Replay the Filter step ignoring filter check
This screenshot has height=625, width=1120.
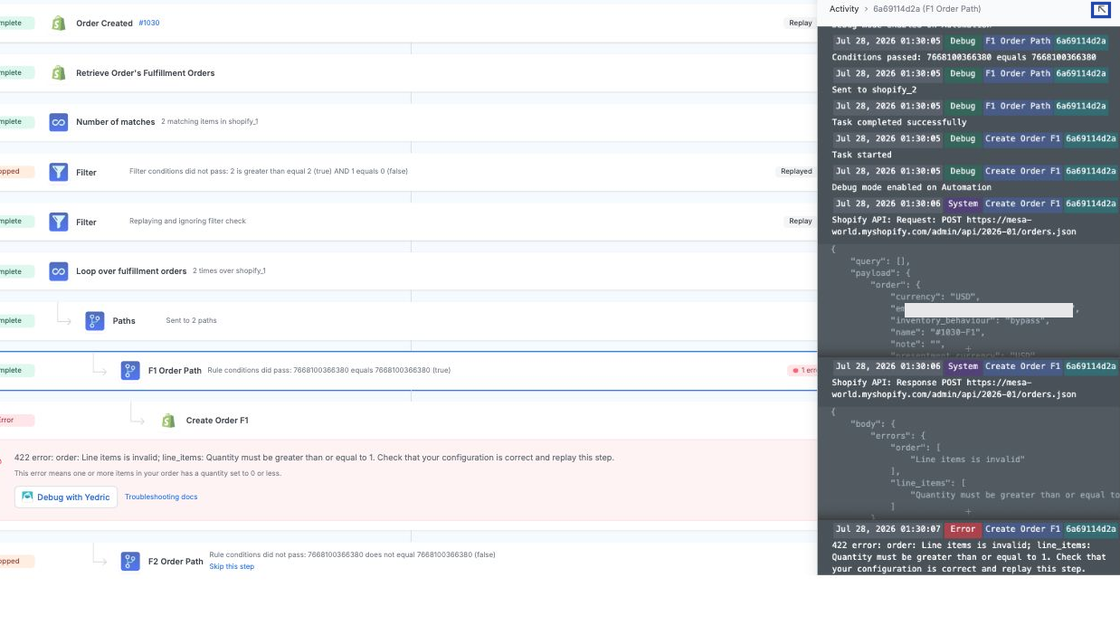800,221
